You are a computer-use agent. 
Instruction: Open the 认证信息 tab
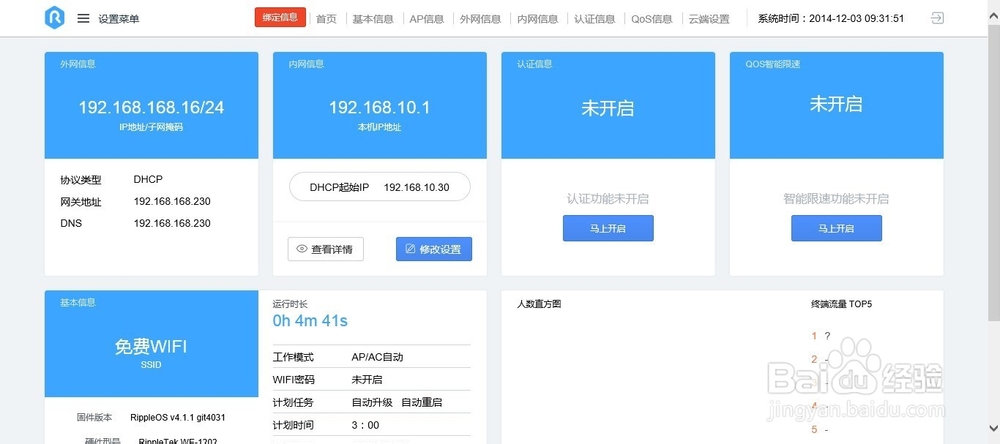pyautogui.click(x=594, y=19)
